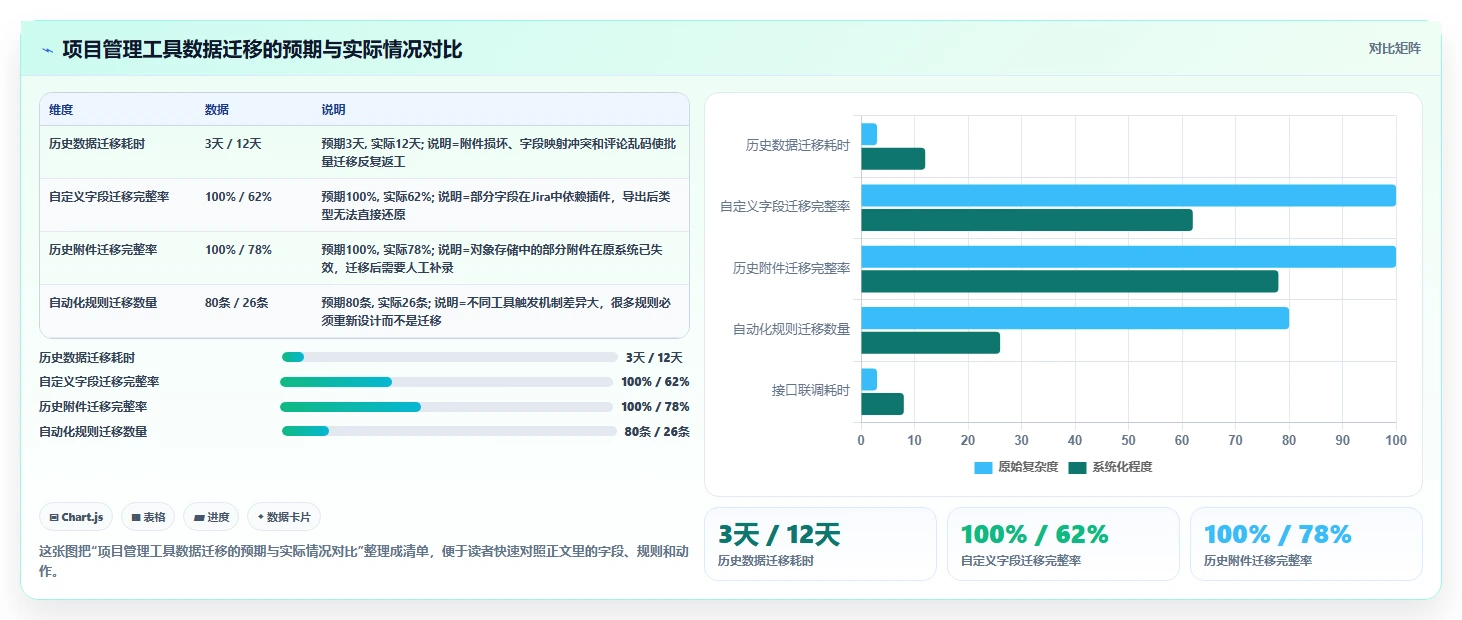Toggle 原始复杂度 legend swatch
This screenshot has width=1462, height=620.
983,467
